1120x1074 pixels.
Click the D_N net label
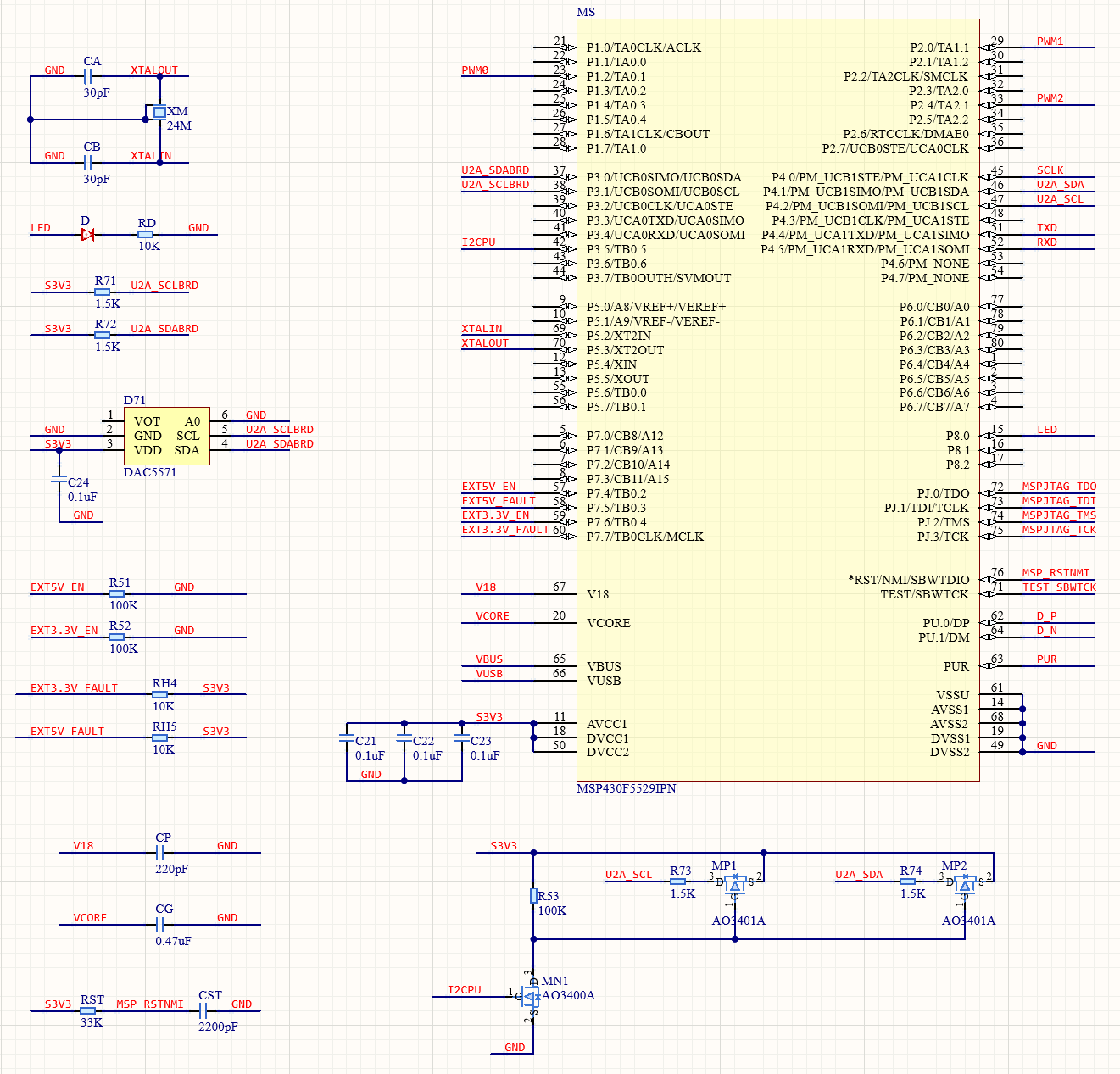[1046, 631]
